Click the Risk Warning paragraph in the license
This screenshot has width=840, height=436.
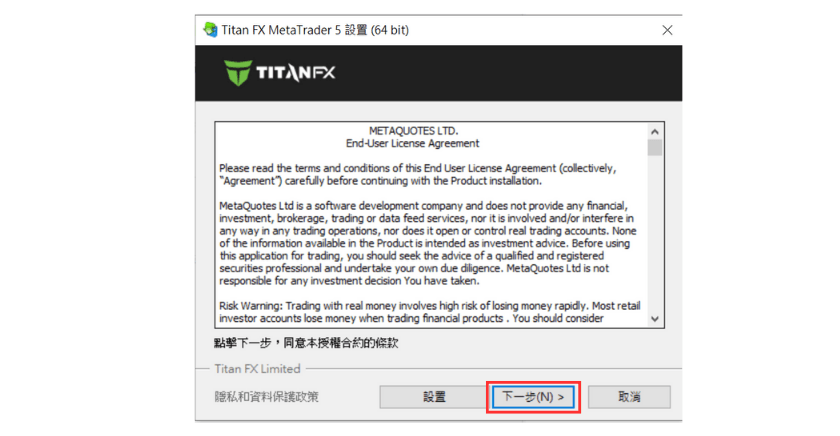(x=430, y=312)
